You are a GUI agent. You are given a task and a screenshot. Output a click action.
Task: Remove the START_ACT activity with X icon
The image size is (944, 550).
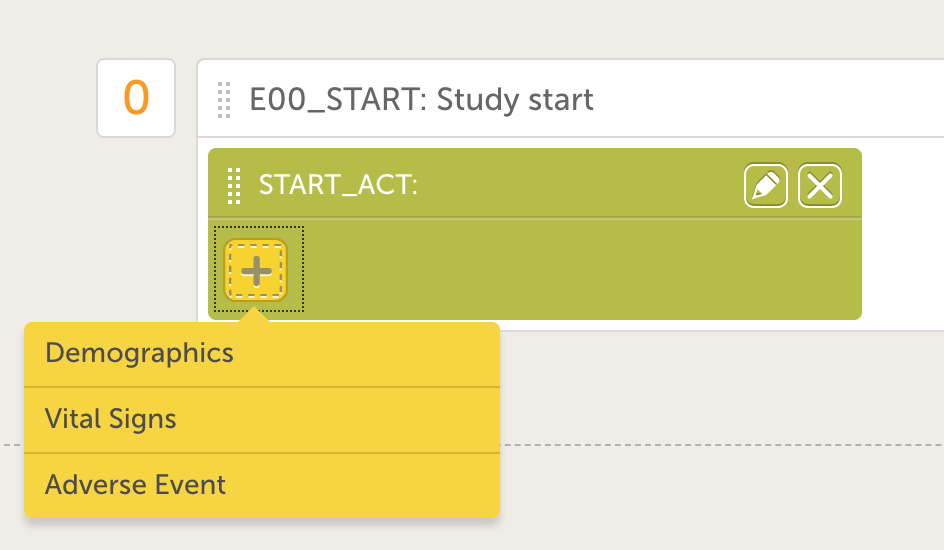tap(820, 186)
